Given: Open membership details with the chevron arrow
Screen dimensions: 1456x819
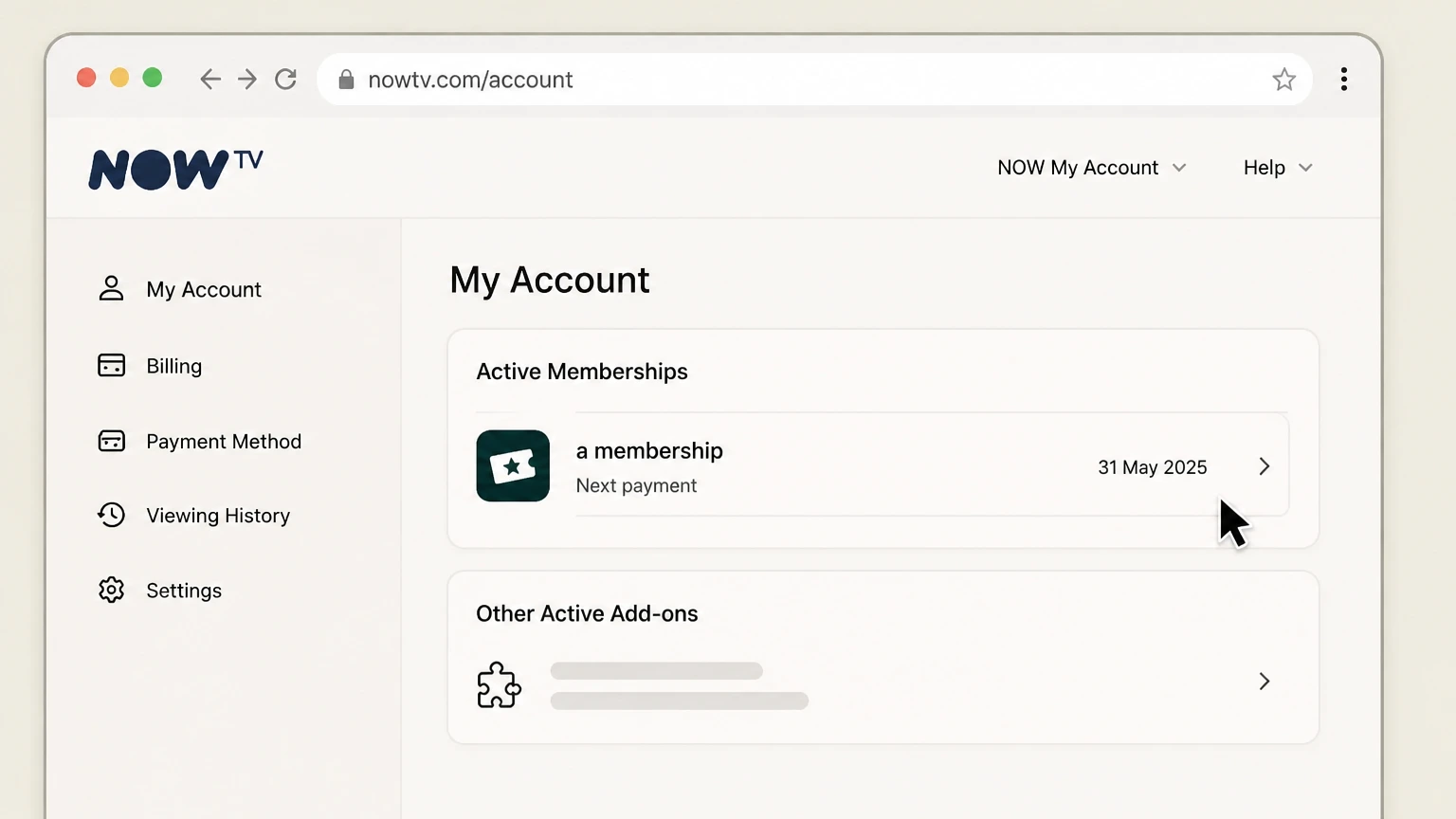Looking at the screenshot, I should (x=1264, y=466).
